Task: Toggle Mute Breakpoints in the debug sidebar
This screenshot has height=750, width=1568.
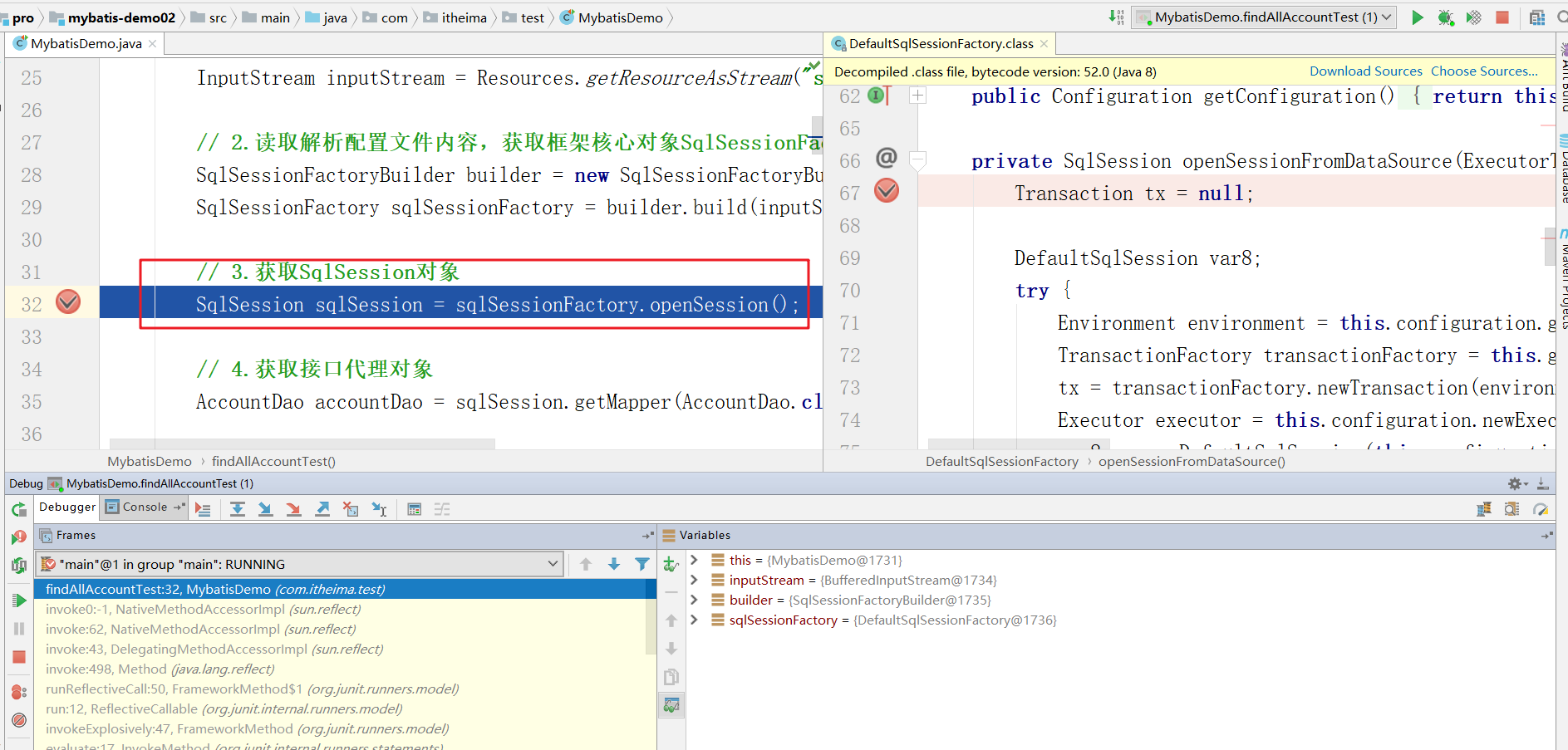Action: click(19, 720)
